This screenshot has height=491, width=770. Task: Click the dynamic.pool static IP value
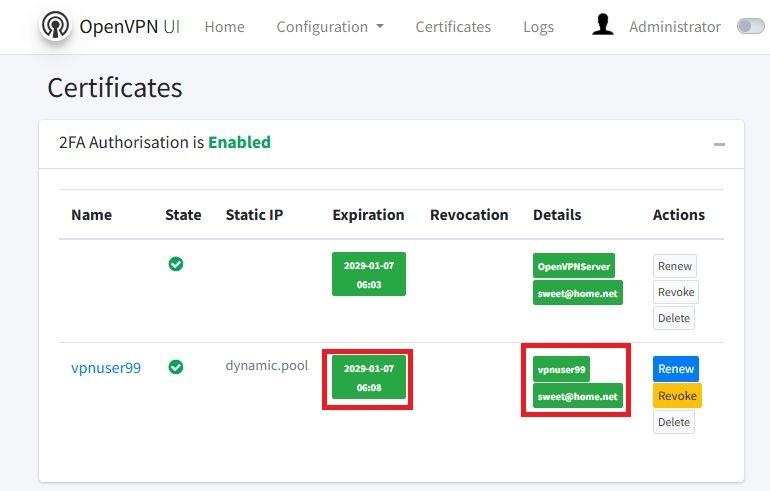[x=267, y=366]
